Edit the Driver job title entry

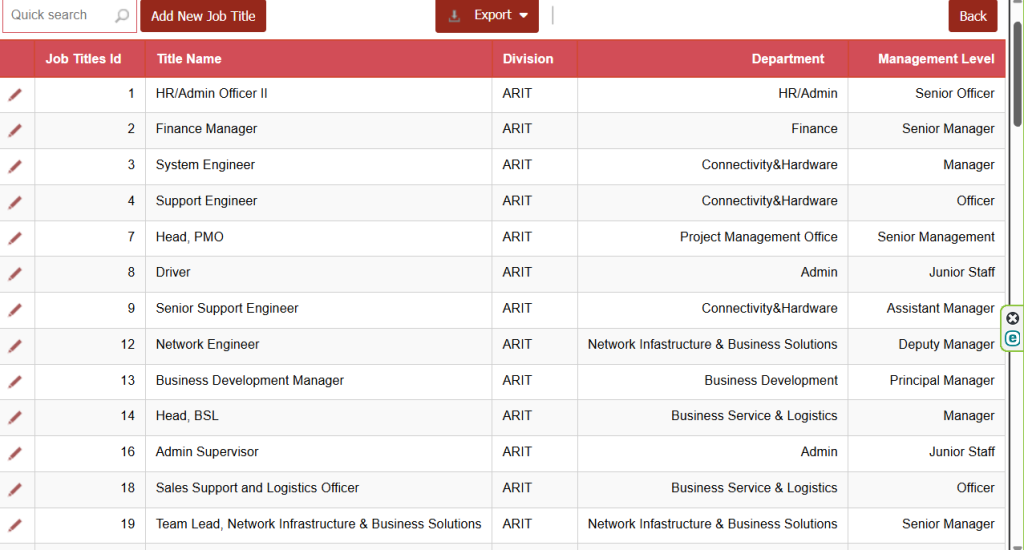(x=15, y=273)
